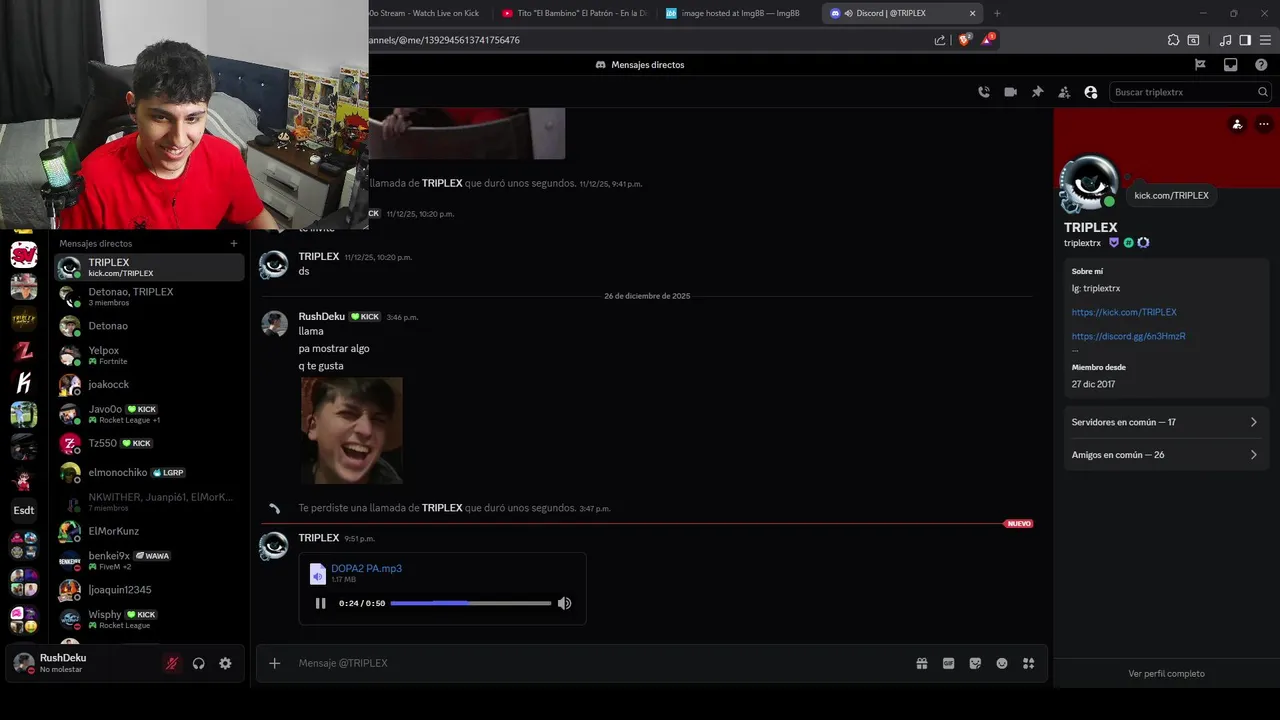Open the gift icon in the message bar
The image size is (1280, 720).
[922, 663]
